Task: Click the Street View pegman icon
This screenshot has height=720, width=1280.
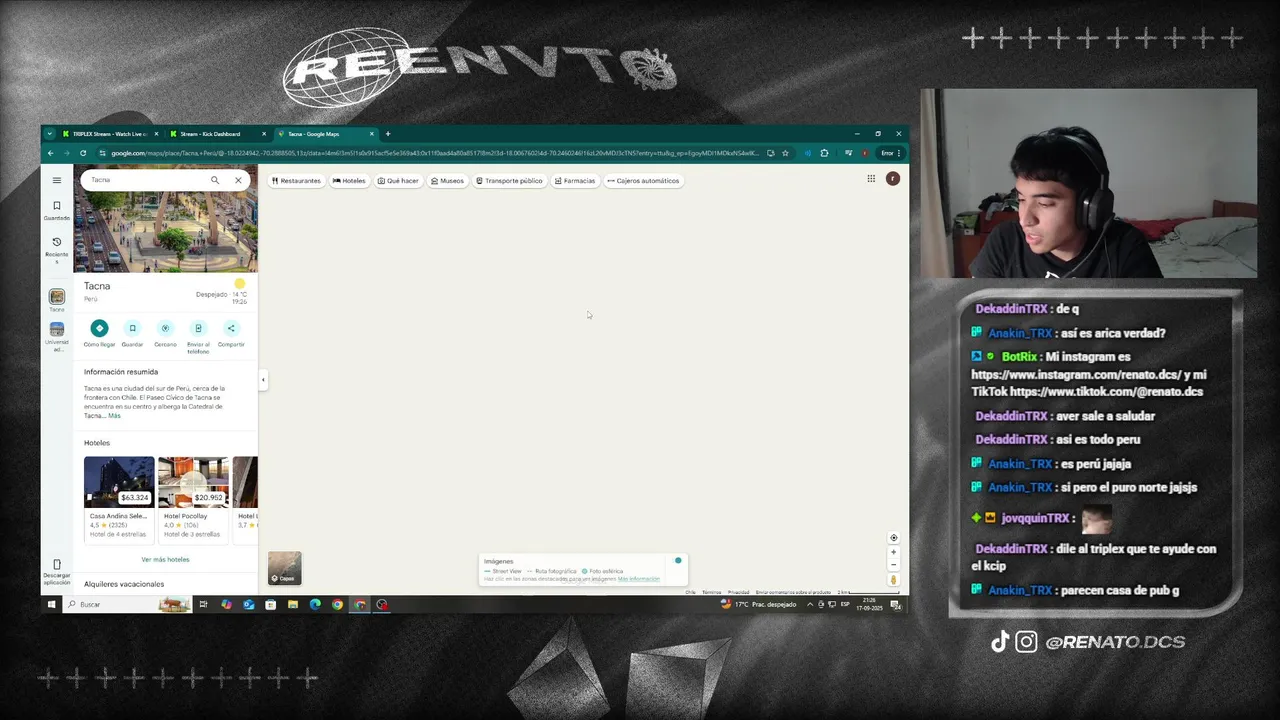Action: click(894, 580)
